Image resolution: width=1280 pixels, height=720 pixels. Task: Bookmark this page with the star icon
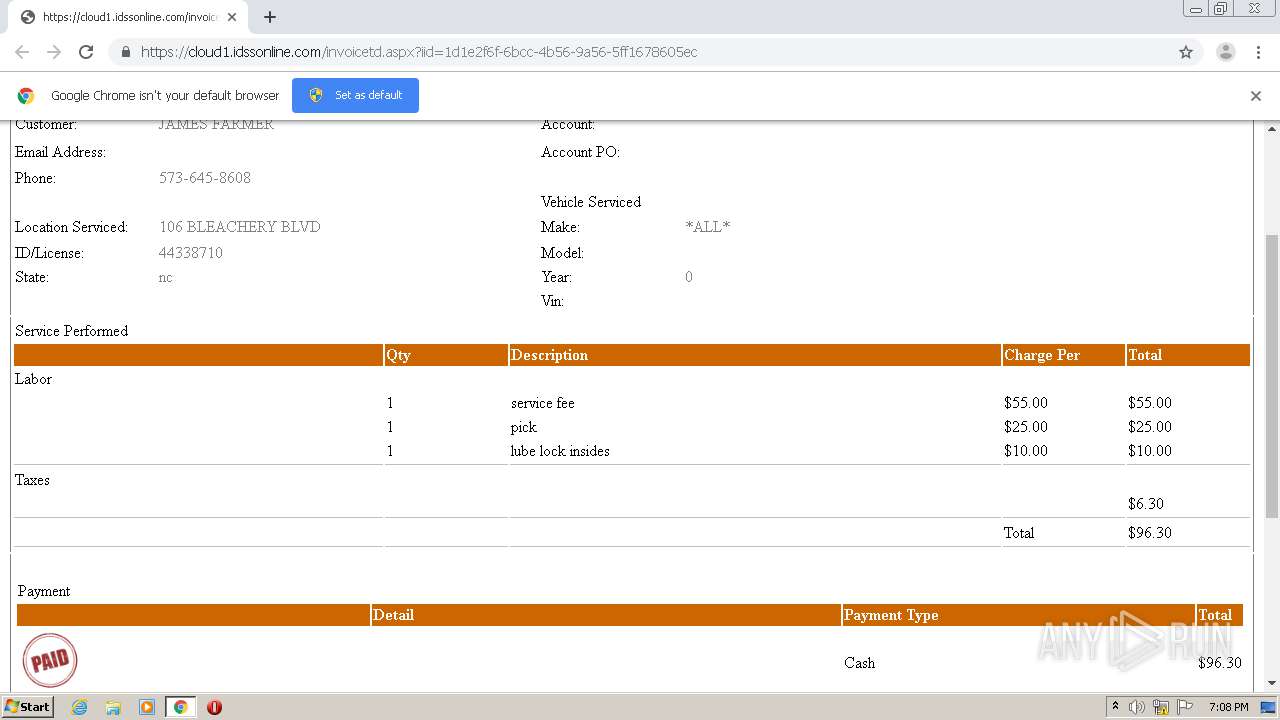pos(1186,52)
